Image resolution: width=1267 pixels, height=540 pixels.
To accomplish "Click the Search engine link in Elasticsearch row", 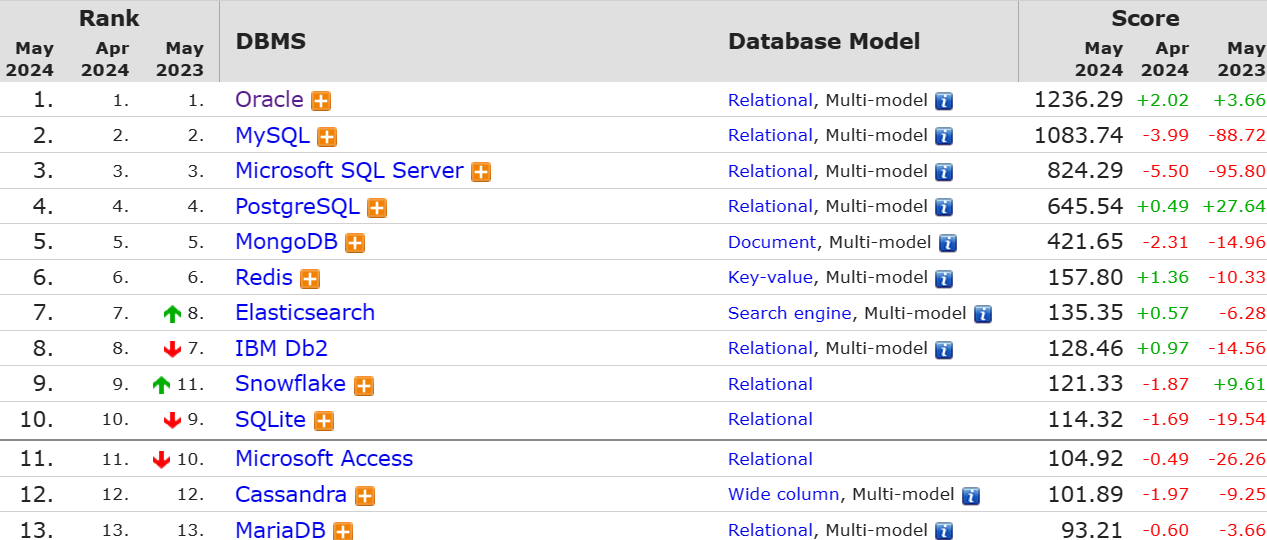I will click(x=790, y=313).
